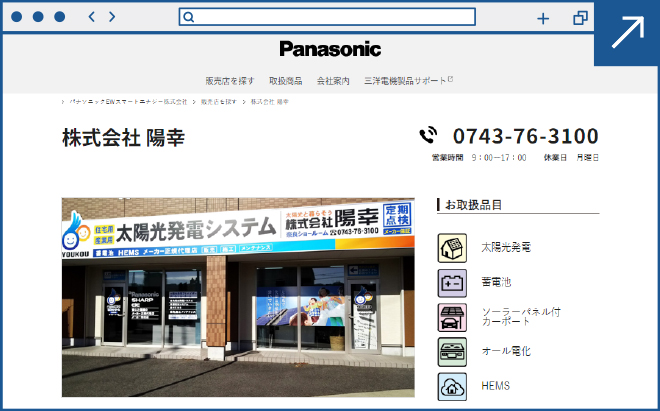
Task: Click the phone handset icon
Action: point(428,135)
